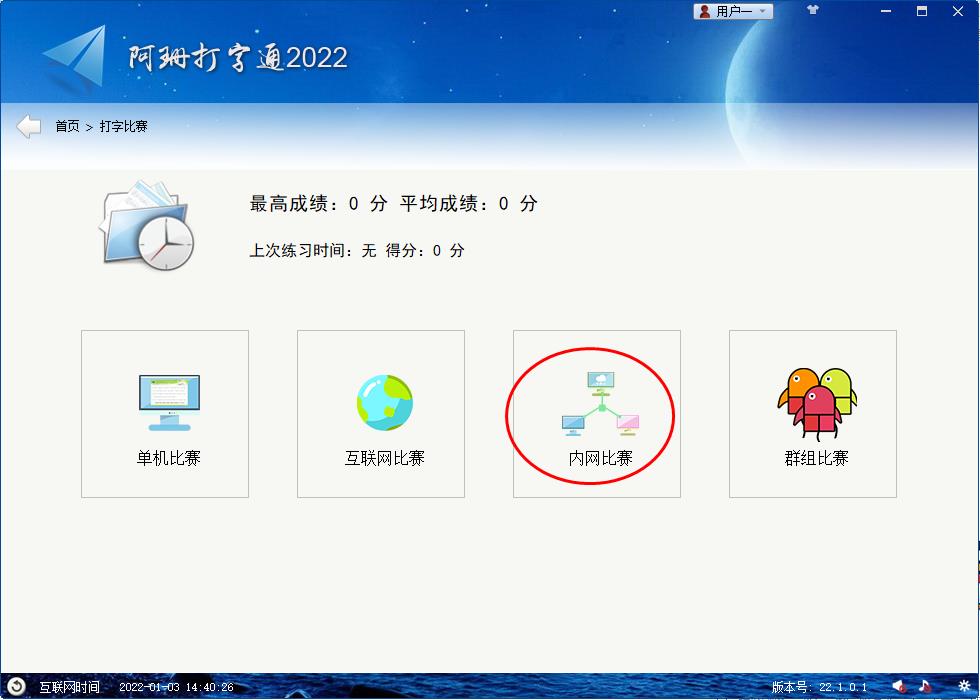Maximize the application window

[x=922, y=11]
